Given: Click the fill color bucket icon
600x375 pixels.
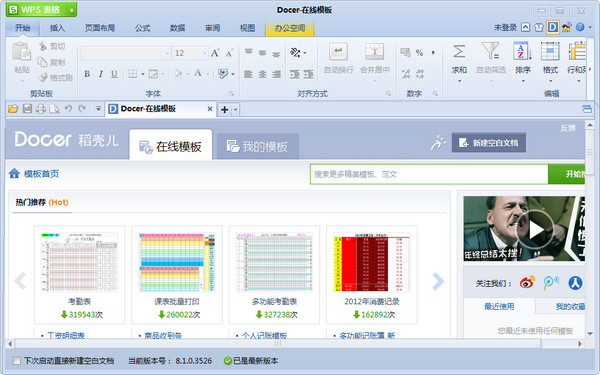Looking at the screenshot, I should [178, 73].
